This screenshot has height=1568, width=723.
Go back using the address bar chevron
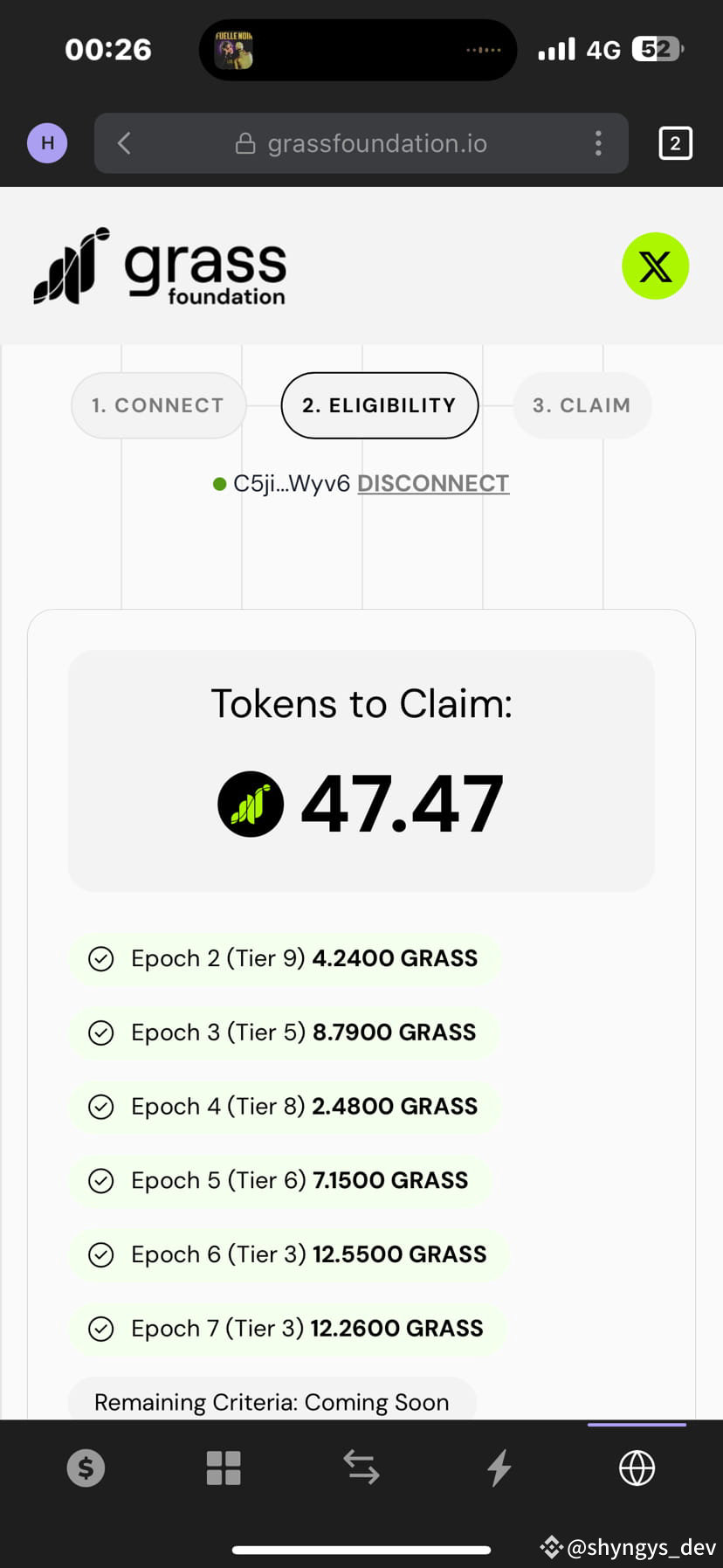click(x=123, y=142)
